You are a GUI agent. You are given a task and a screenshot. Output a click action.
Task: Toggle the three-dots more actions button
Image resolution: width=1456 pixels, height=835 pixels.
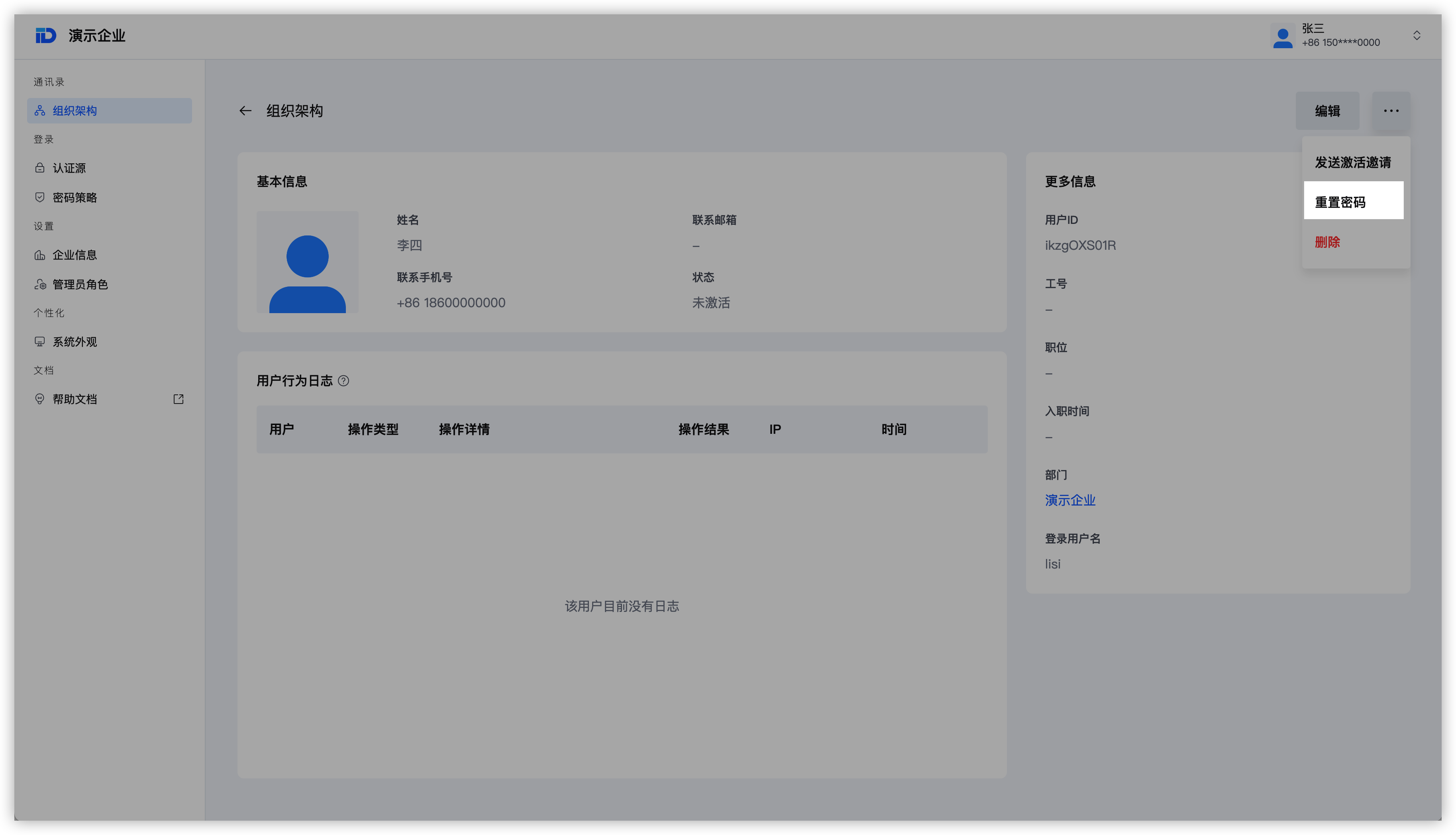(1391, 111)
